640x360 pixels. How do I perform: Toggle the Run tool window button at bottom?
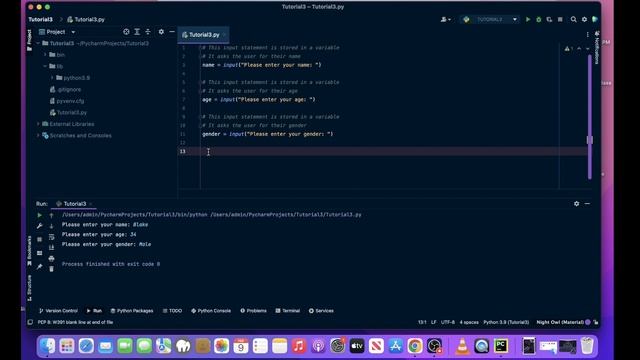tap(94, 311)
